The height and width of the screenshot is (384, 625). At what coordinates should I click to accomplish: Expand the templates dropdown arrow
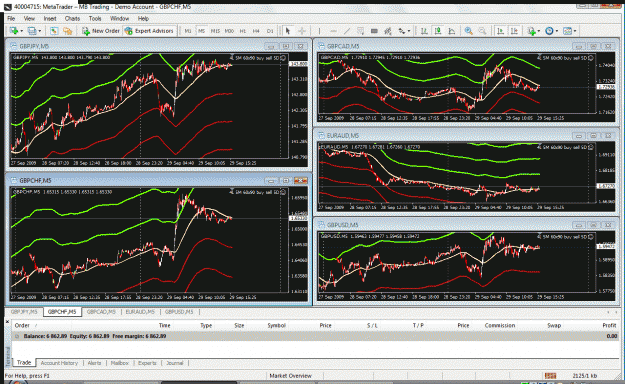pos(574,31)
